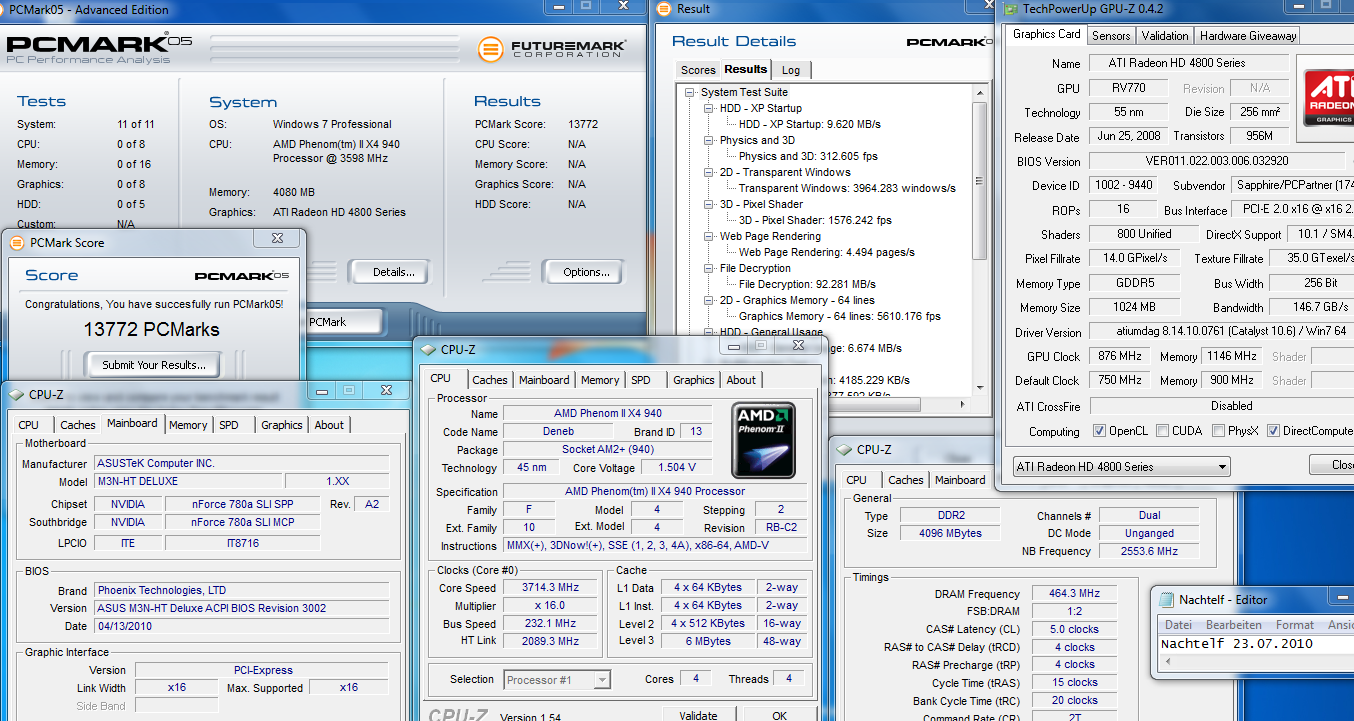Collapse the HDD - XP Startup node
This screenshot has height=721, width=1354.
pyautogui.click(x=709, y=108)
